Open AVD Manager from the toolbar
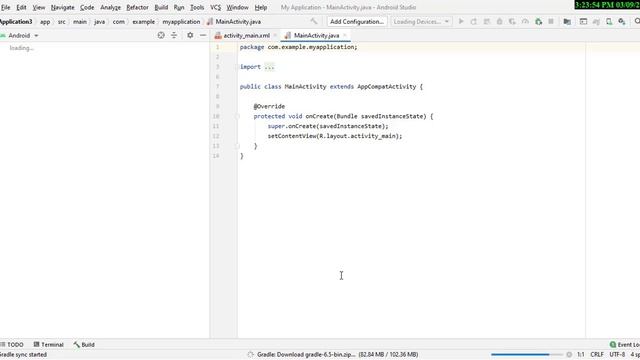 [x=609, y=21]
